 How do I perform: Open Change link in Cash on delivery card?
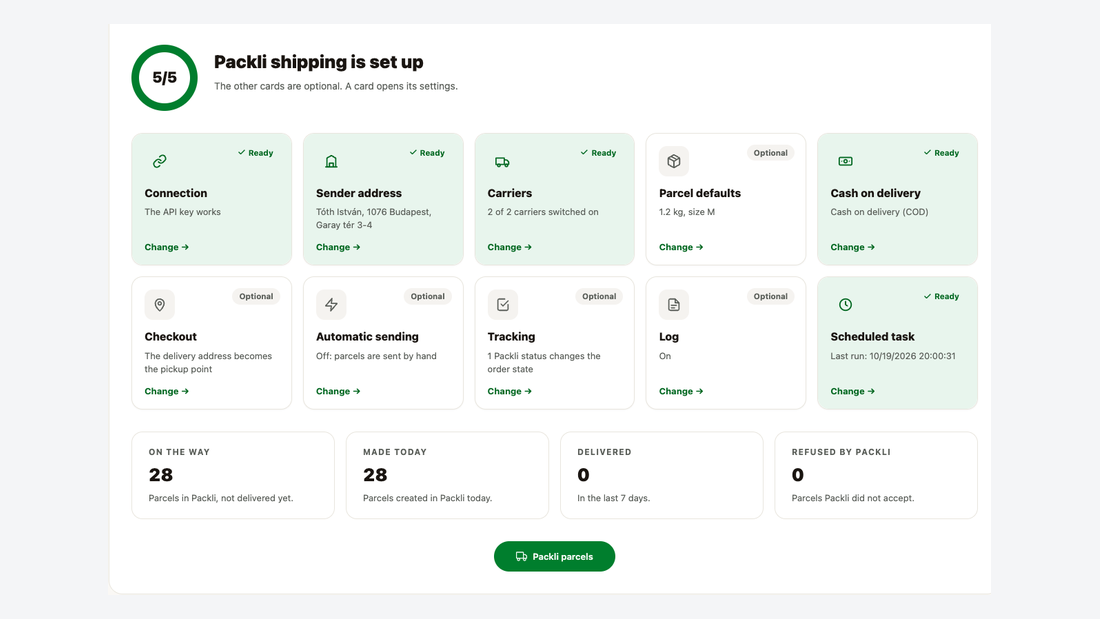852,247
